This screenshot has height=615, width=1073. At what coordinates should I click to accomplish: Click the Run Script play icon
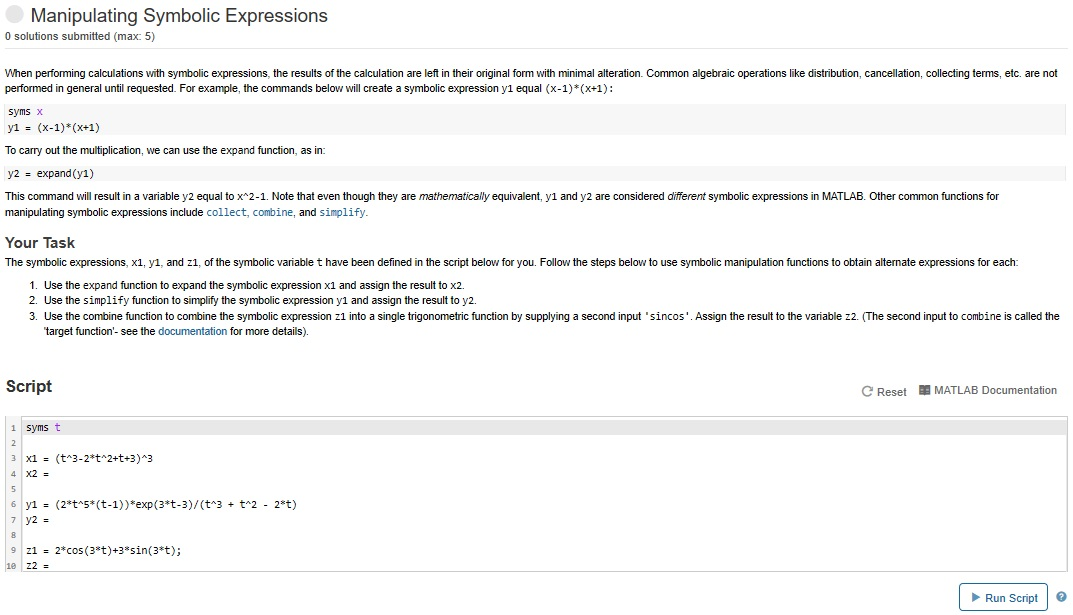975,598
